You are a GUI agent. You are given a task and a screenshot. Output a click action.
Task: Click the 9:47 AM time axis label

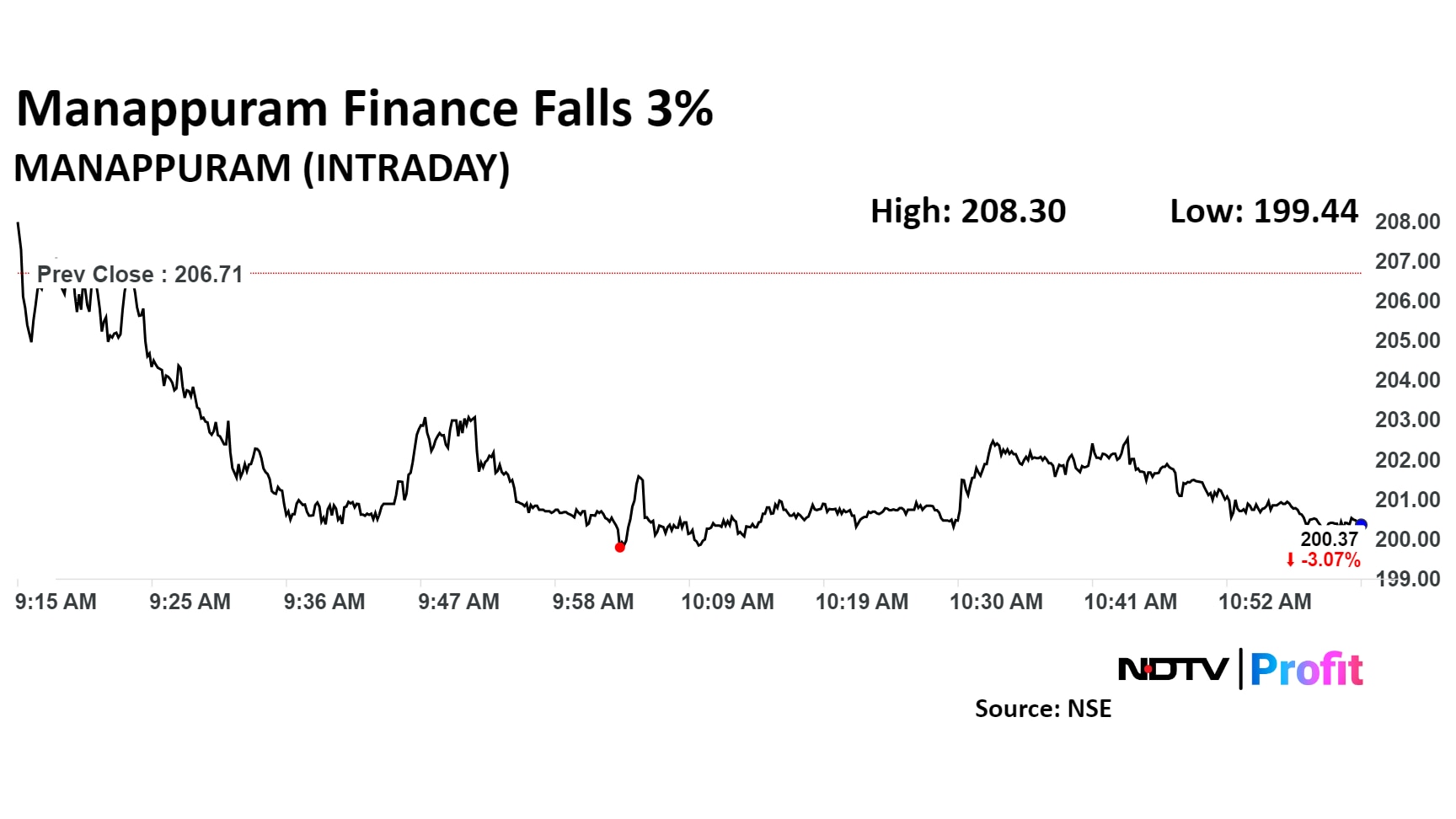(458, 602)
